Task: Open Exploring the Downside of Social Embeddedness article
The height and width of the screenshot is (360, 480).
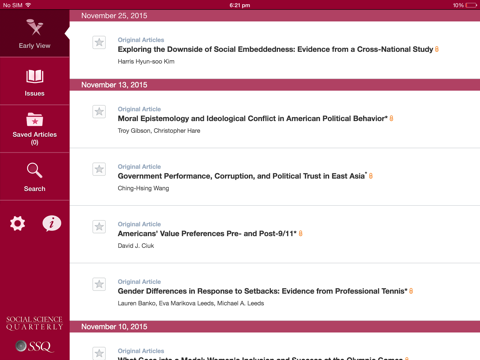Action: click(275, 49)
